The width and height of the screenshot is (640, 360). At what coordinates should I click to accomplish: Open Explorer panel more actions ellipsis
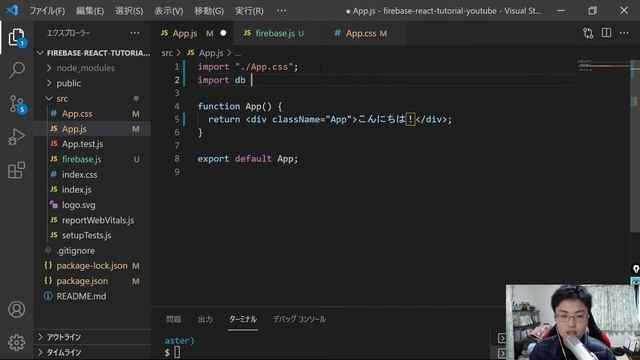[135, 33]
